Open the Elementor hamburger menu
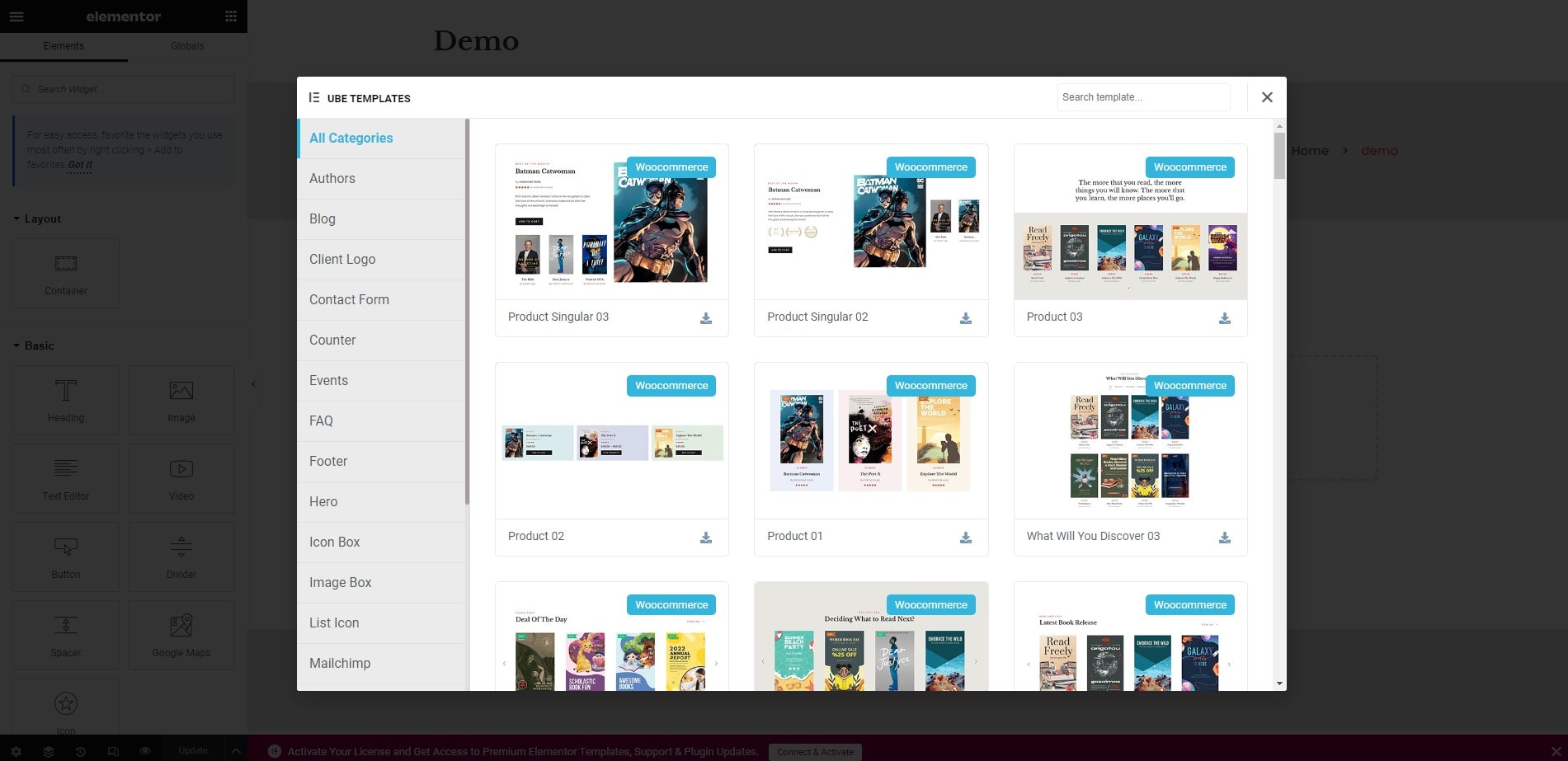 tap(16, 16)
